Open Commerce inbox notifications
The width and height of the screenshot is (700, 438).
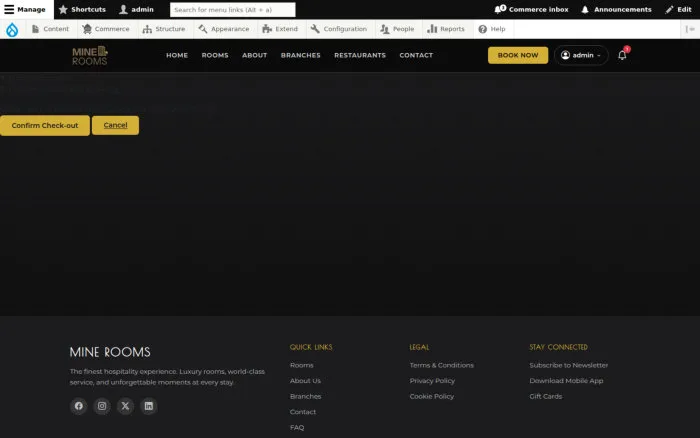tap(531, 9)
